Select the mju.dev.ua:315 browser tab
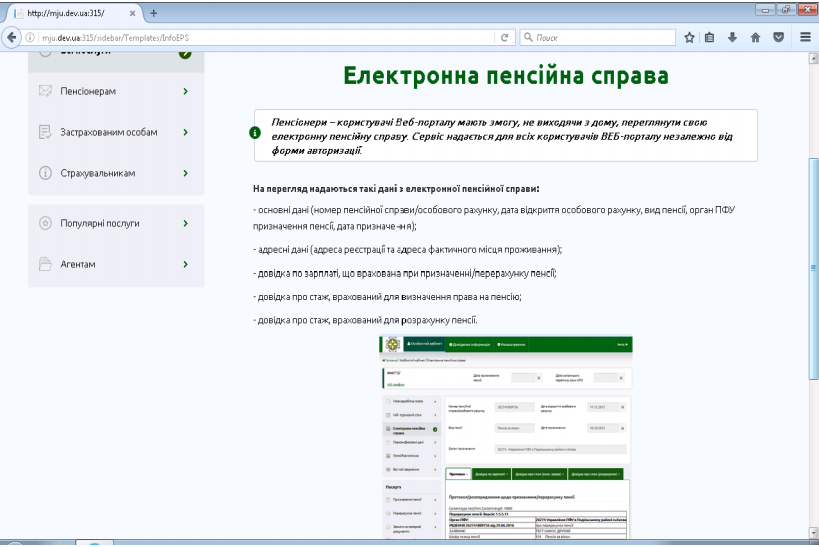This screenshot has height=547, width=819. pyautogui.click(x=73, y=14)
